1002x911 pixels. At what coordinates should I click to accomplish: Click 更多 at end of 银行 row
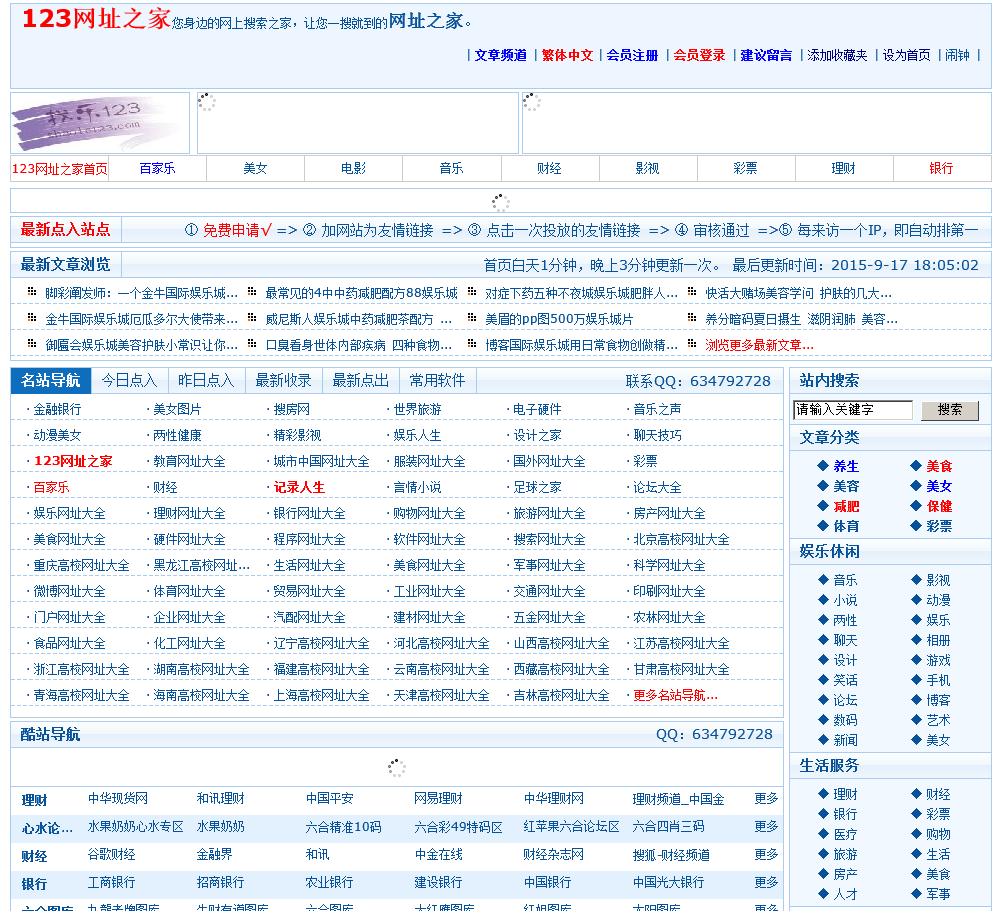tap(766, 883)
